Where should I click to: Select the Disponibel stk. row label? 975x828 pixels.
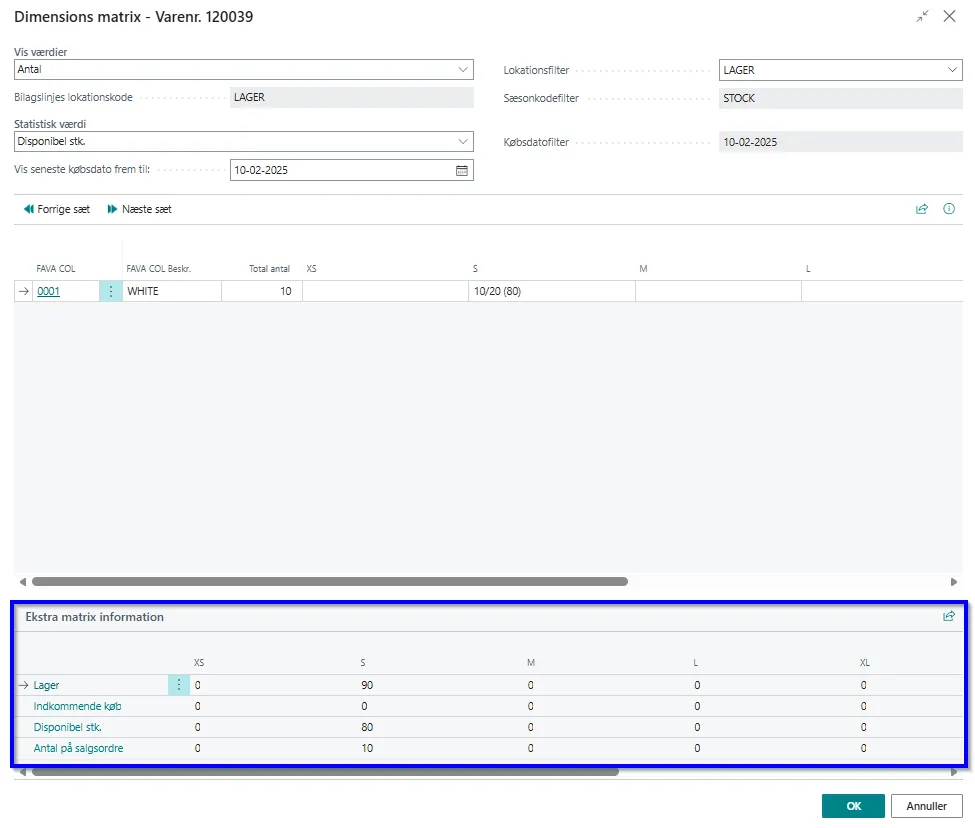67,727
